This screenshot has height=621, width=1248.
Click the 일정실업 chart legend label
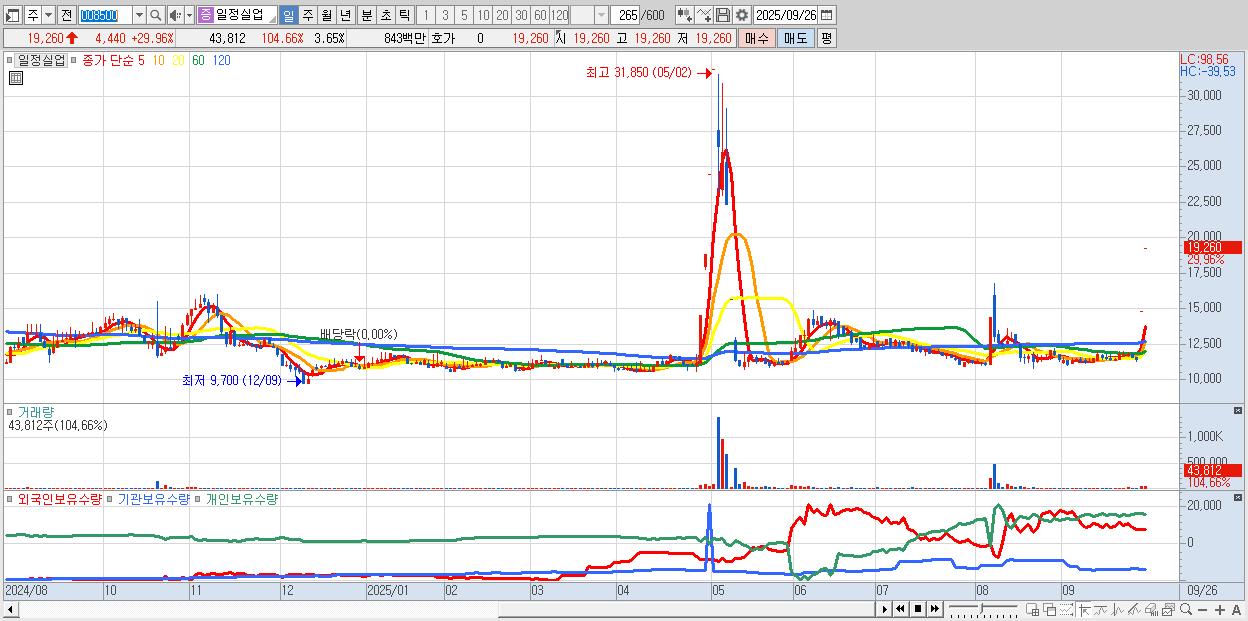point(42,60)
